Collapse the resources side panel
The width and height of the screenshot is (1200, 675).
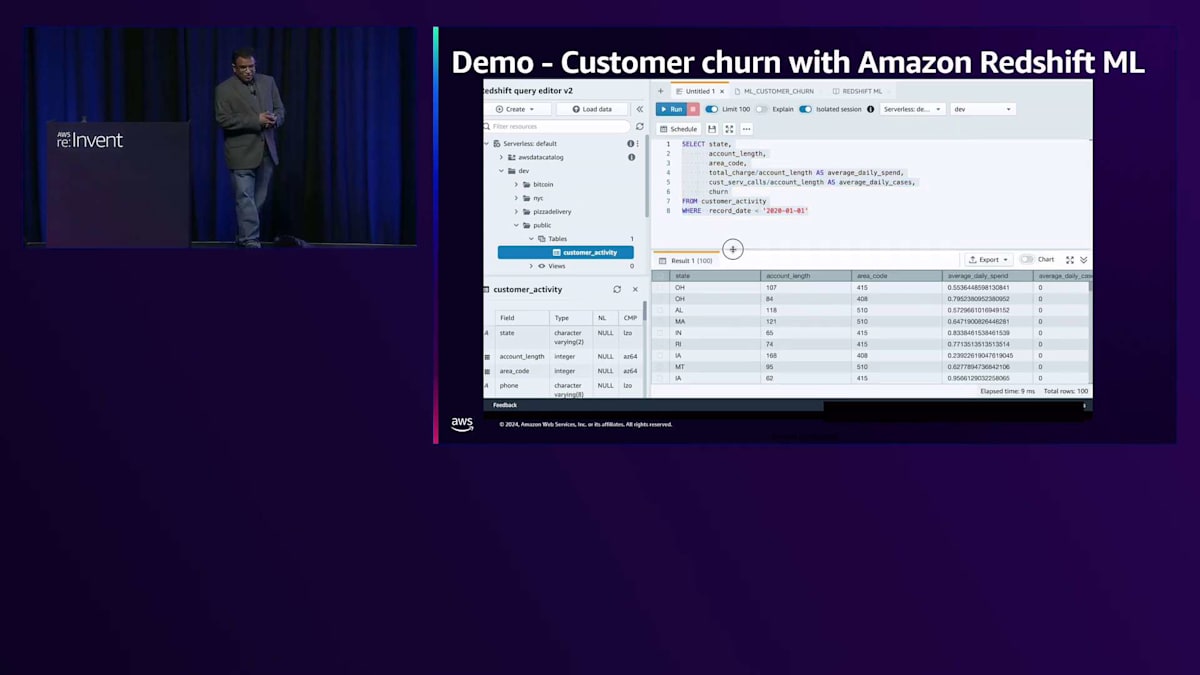point(640,109)
